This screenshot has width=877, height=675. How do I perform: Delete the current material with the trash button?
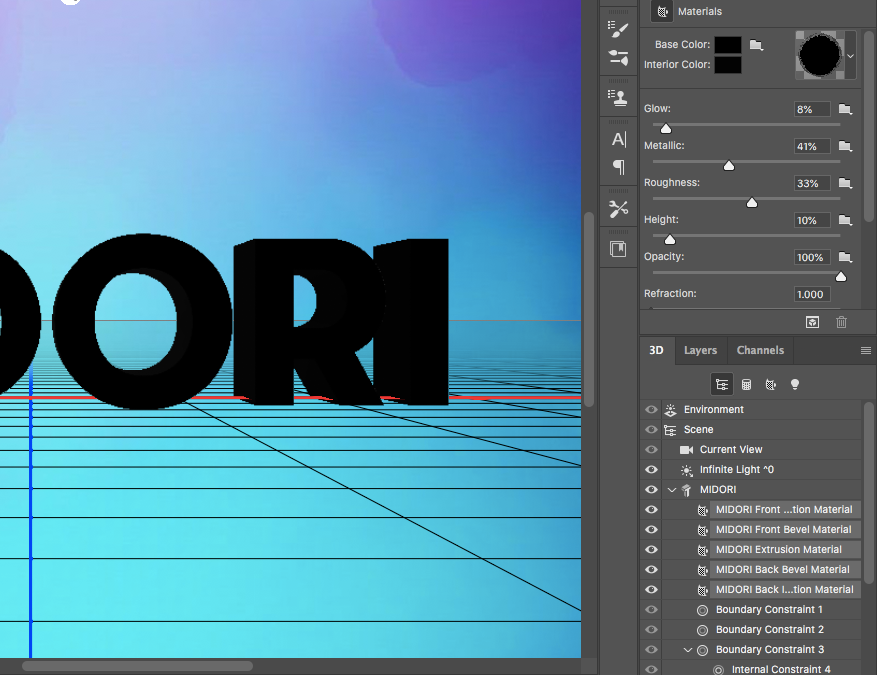(x=841, y=322)
